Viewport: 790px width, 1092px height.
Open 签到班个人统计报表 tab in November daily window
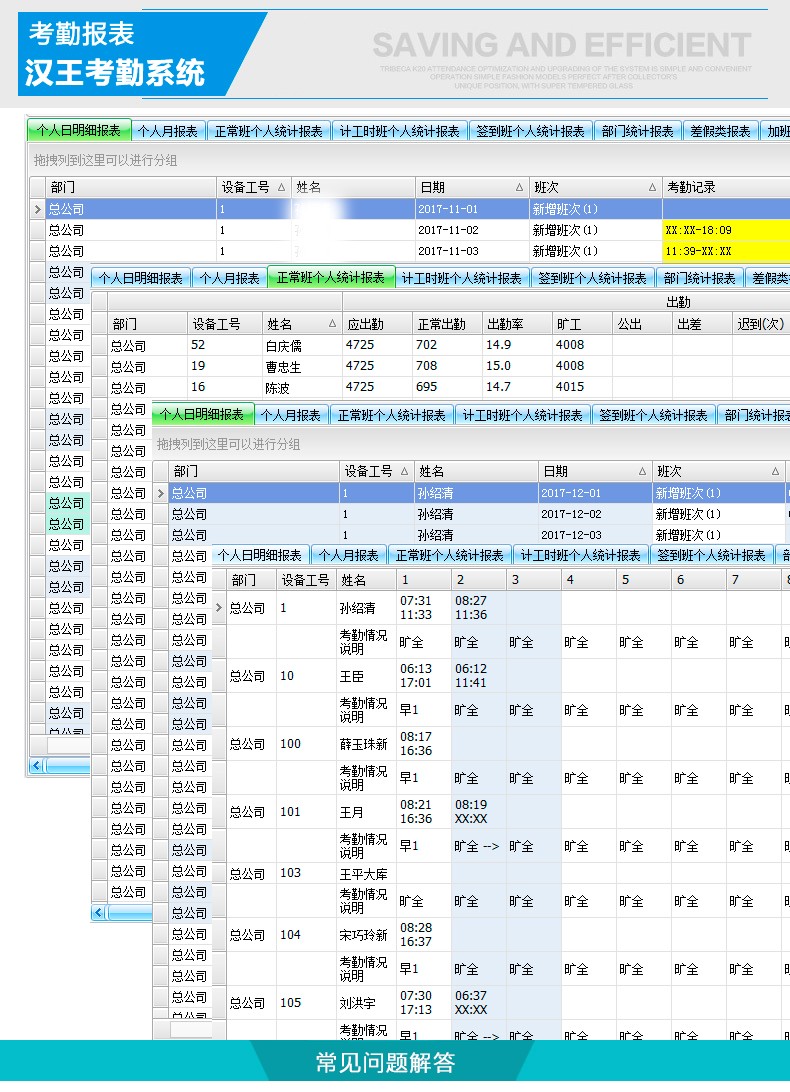(530, 131)
